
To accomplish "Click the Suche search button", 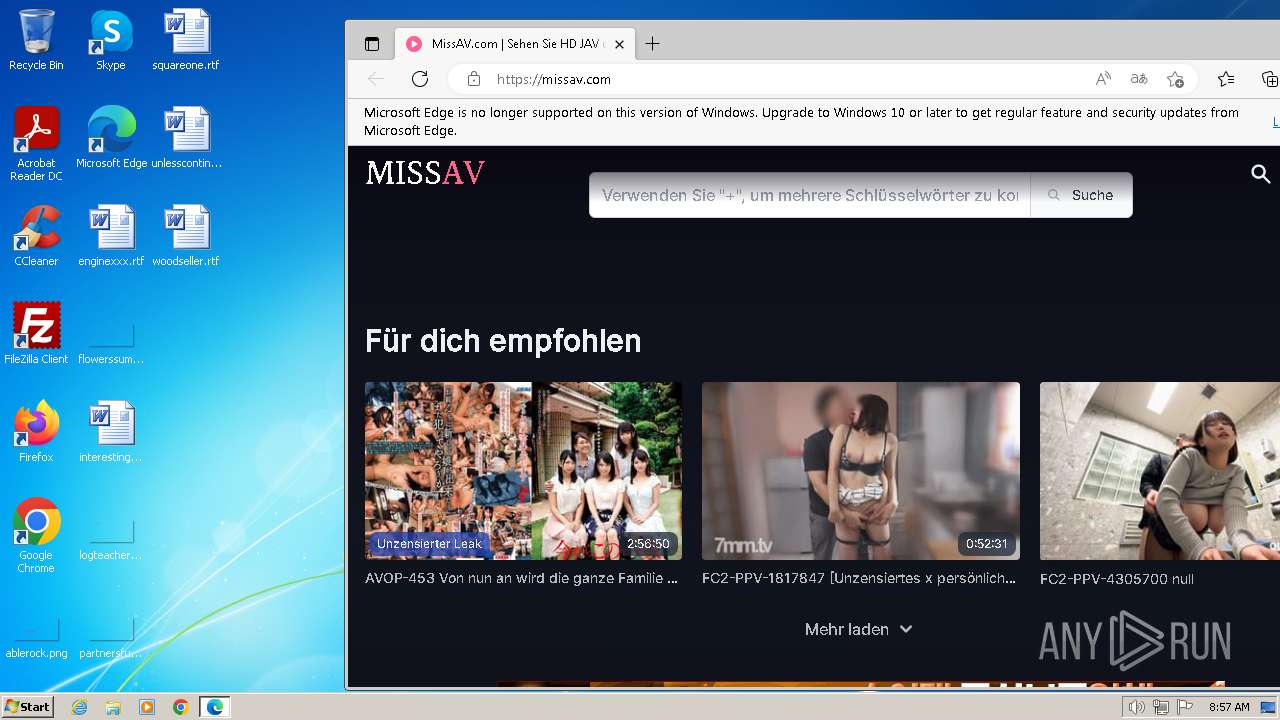I will point(1081,195).
